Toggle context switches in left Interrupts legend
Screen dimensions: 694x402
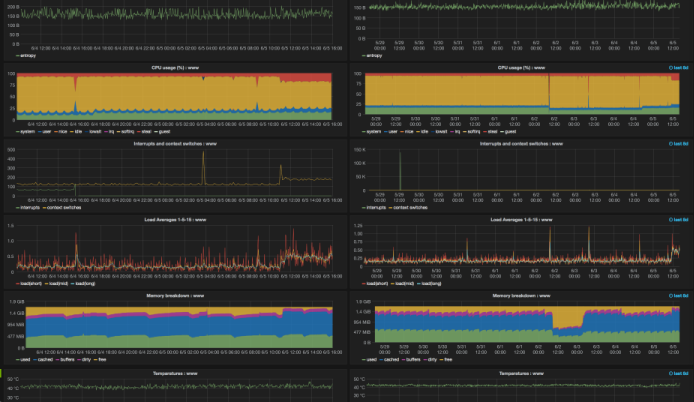point(62,207)
